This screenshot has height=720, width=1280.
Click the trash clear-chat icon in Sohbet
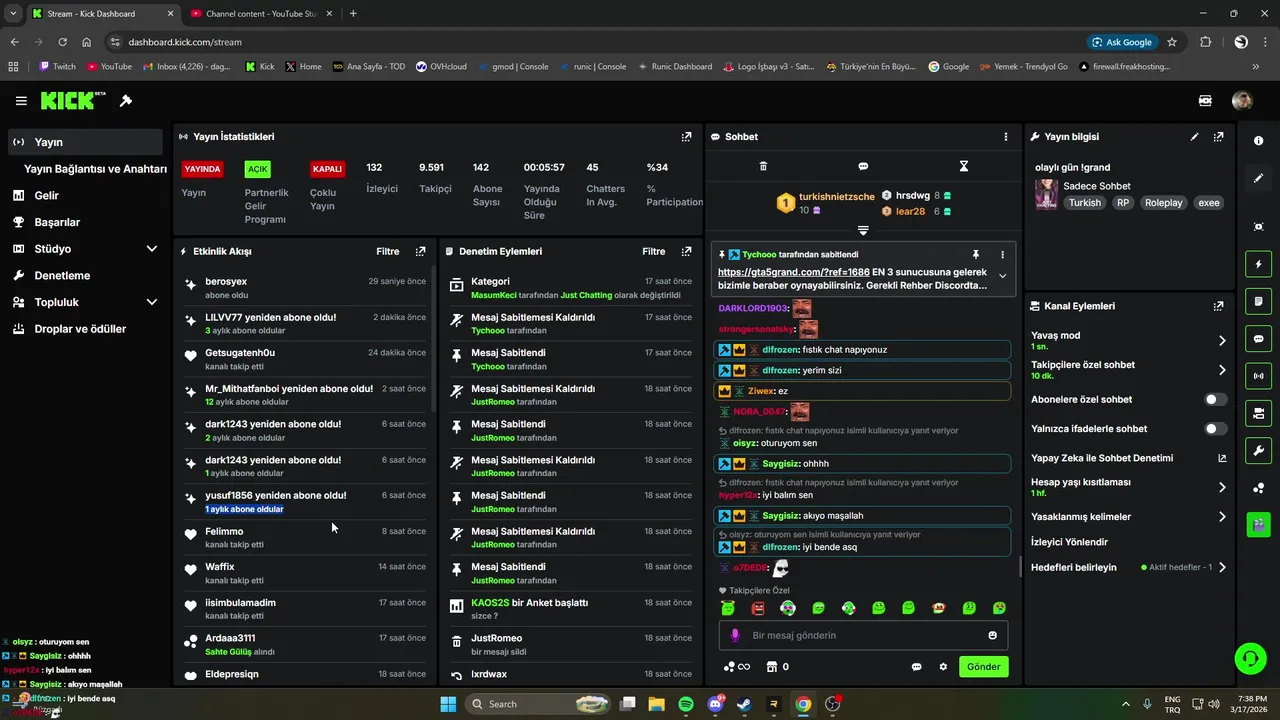763,166
